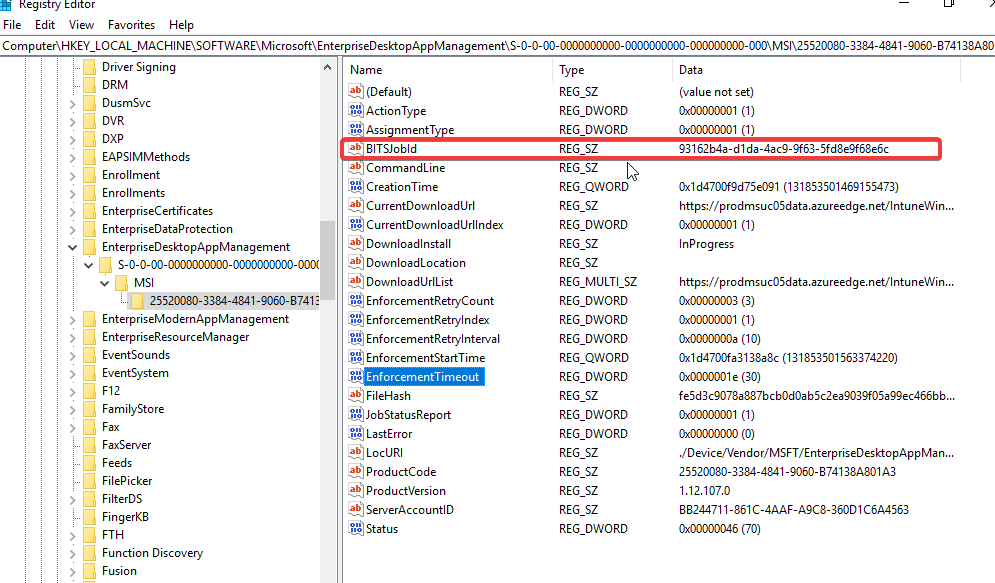Open the Help menu
995x583 pixels.
[181, 25]
